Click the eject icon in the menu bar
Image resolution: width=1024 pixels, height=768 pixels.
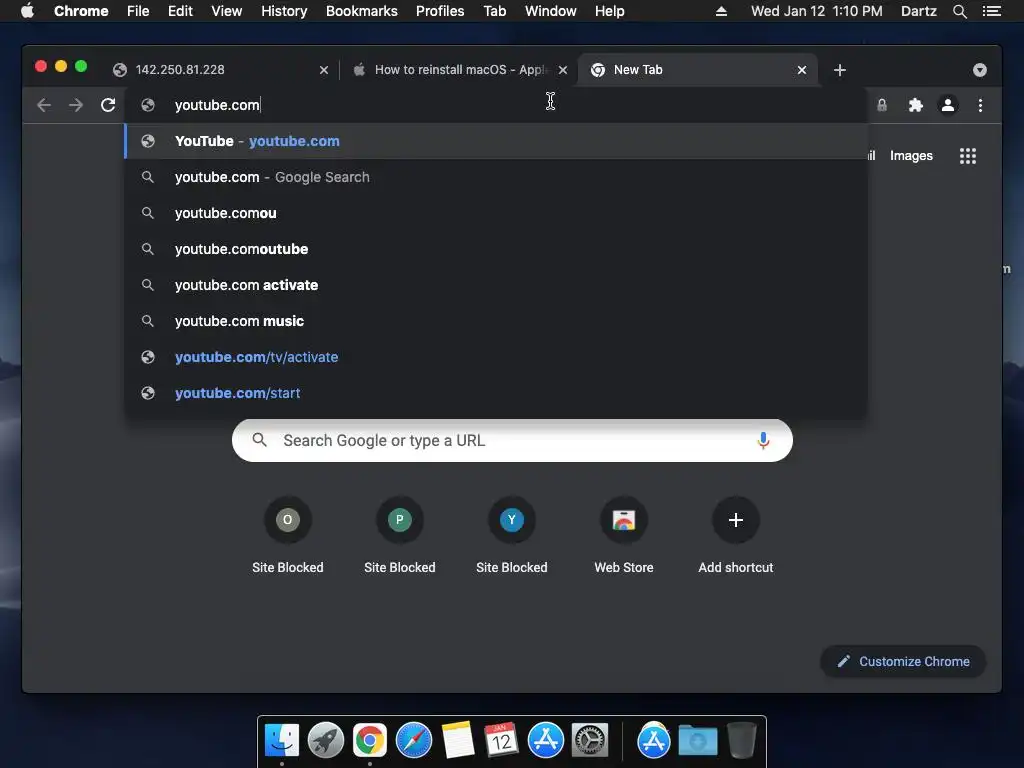(x=721, y=11)
